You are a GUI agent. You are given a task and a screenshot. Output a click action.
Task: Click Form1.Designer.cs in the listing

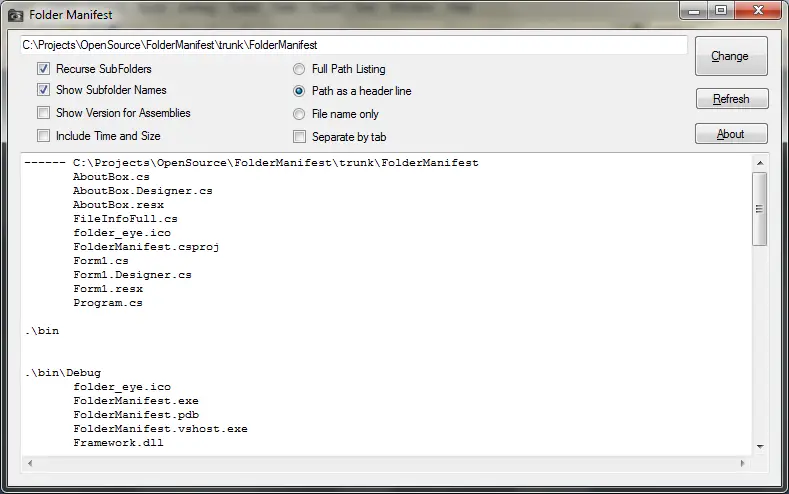(x=132, y=275)
